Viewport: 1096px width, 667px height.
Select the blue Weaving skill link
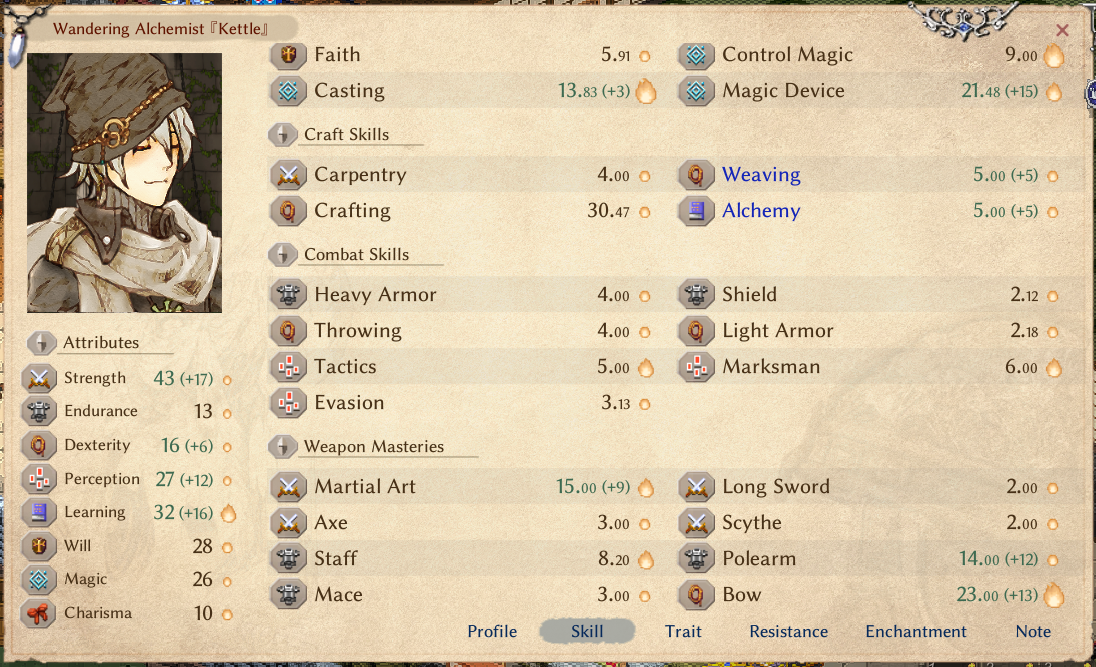(760, 175)
